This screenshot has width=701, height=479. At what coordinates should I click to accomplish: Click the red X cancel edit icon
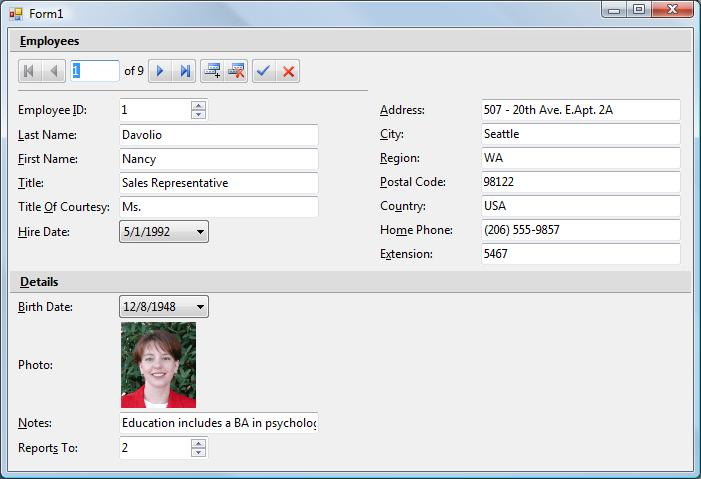288,71
